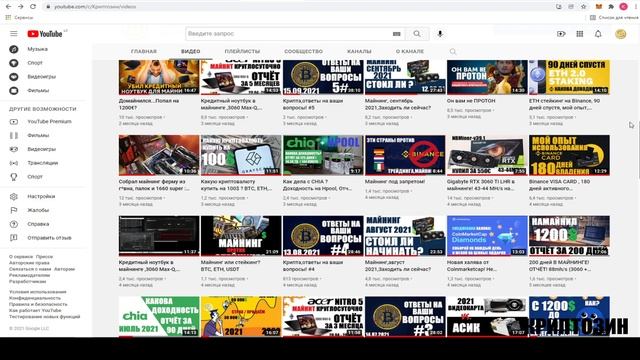The width and height of the screenshot is (640, 360).
Task: Play the 90 дней спустя ETH 2.0 staking thumbnail
Action: (x=569, y=77)
